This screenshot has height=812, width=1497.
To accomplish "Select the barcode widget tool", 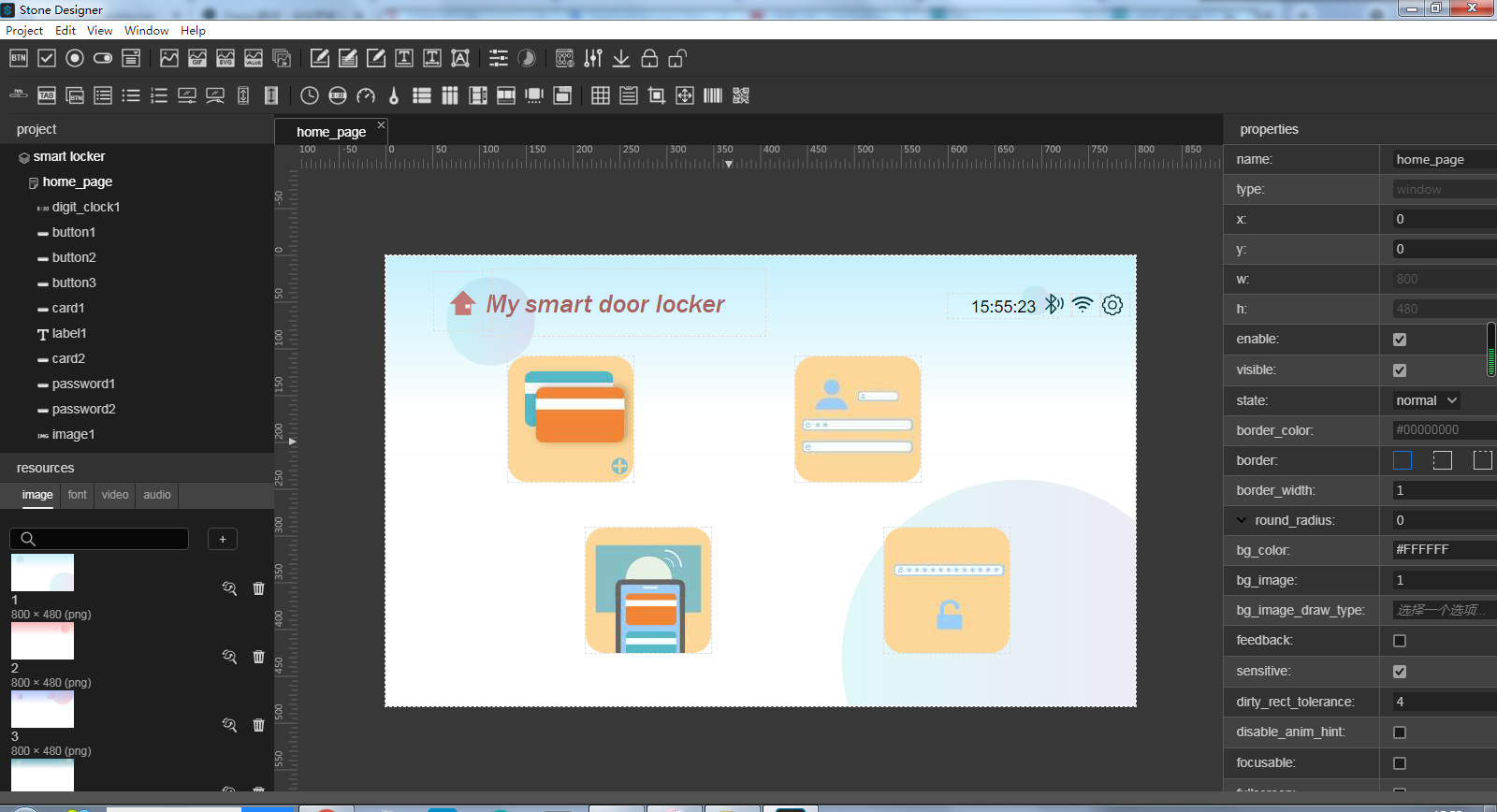I will pyautogui.click(x=713, y=95).
